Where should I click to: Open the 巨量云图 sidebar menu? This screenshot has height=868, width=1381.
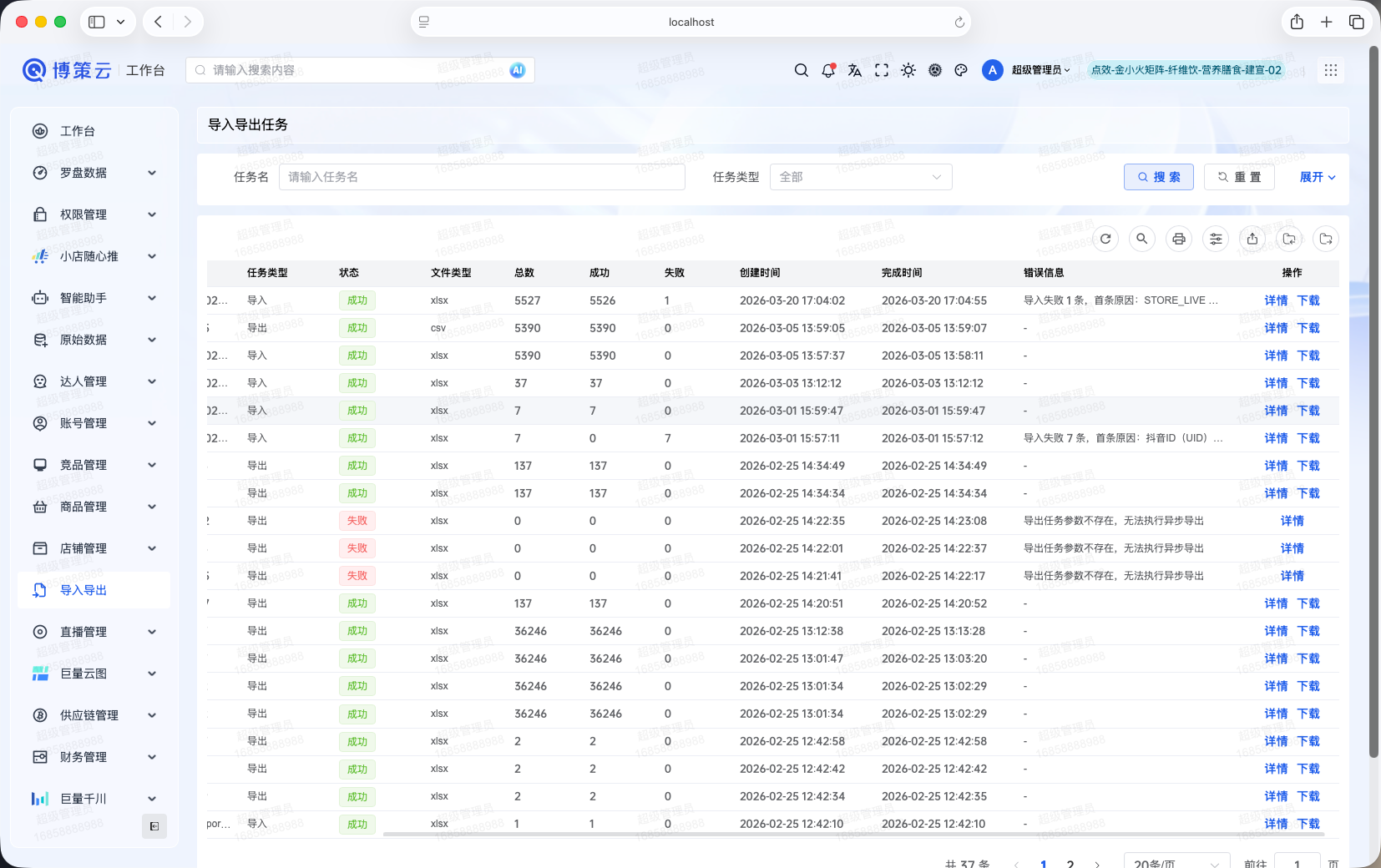click(x=94, y=674)
